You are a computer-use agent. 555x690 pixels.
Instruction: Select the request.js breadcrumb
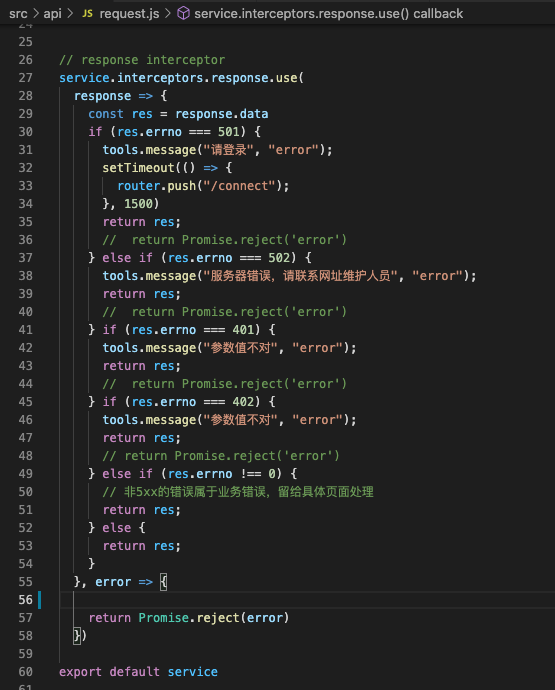pos(129,14)
